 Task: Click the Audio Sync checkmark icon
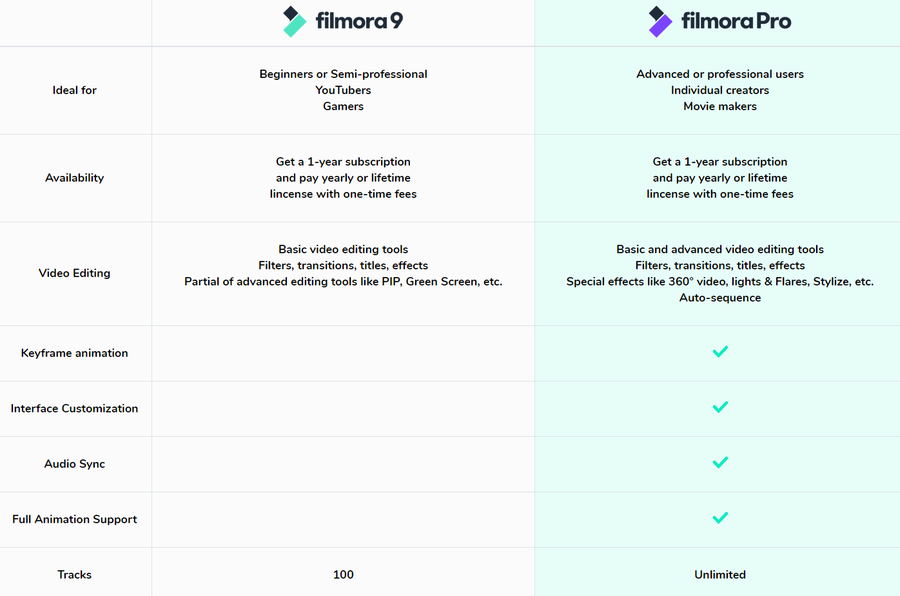720,463
